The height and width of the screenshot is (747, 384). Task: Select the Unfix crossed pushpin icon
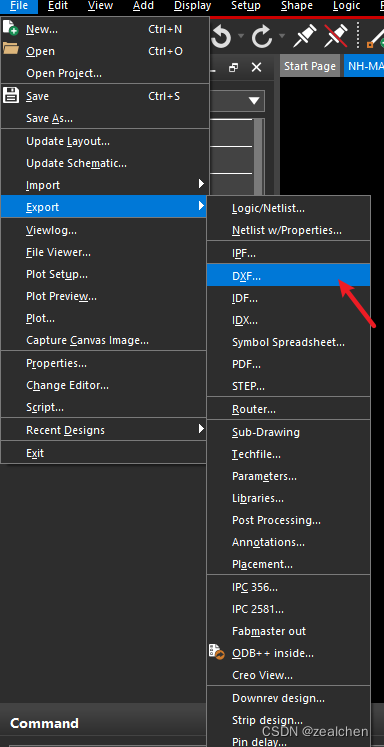pos(336,36)
